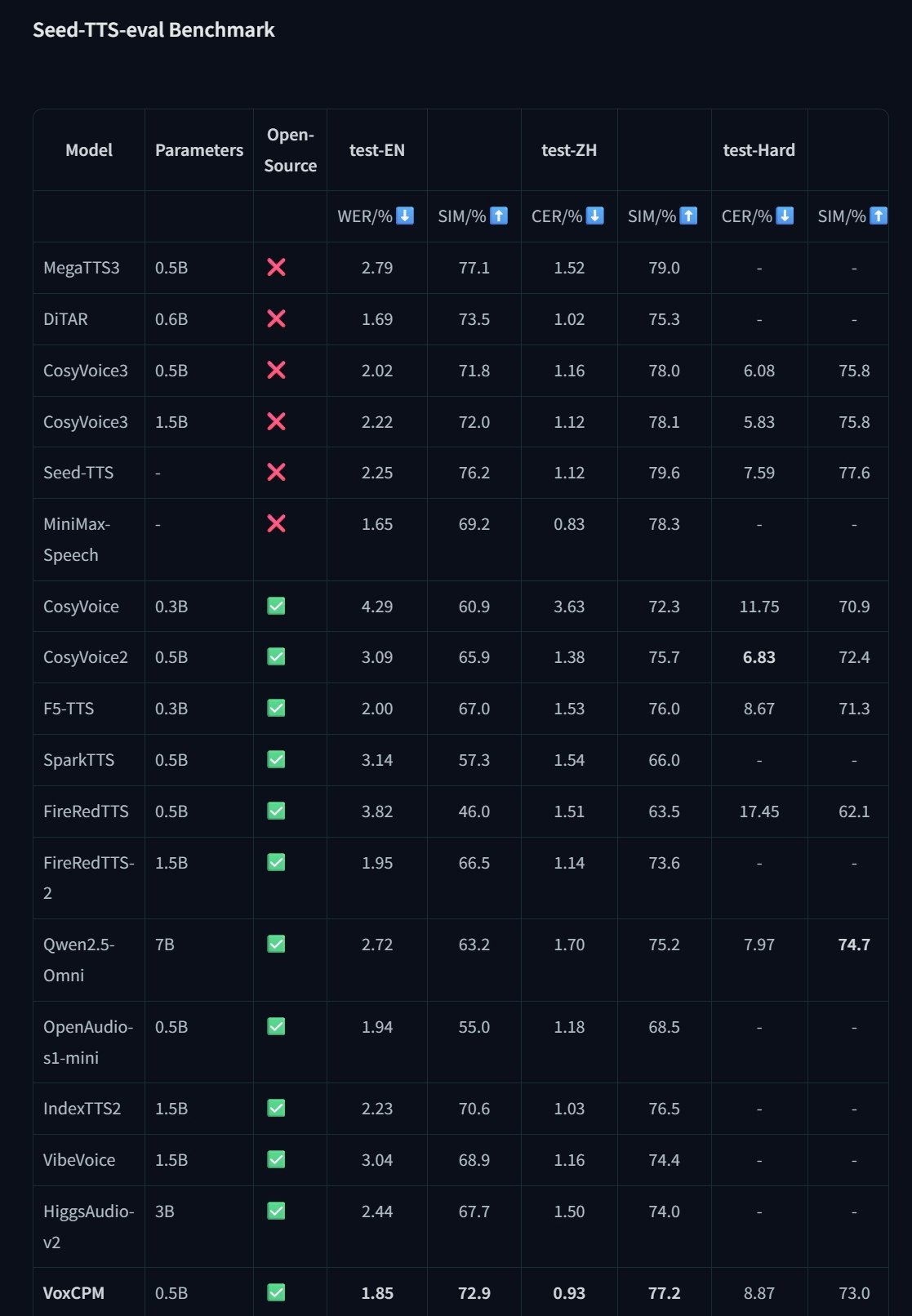912x1316 pixels.
Task: Click the 0.6B parameters value
Action: click(171, 319)
